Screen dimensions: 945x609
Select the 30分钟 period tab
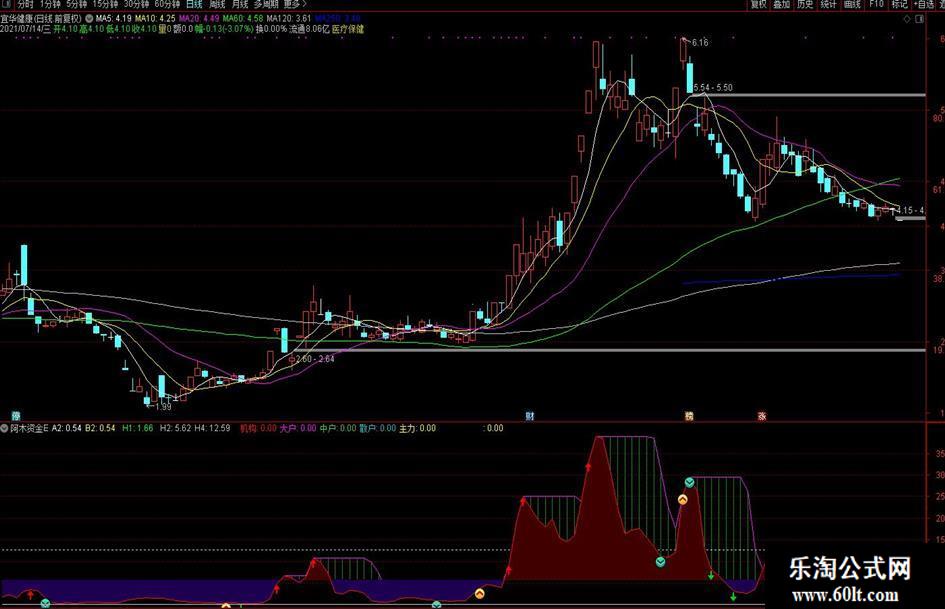[x=136, y=4]
